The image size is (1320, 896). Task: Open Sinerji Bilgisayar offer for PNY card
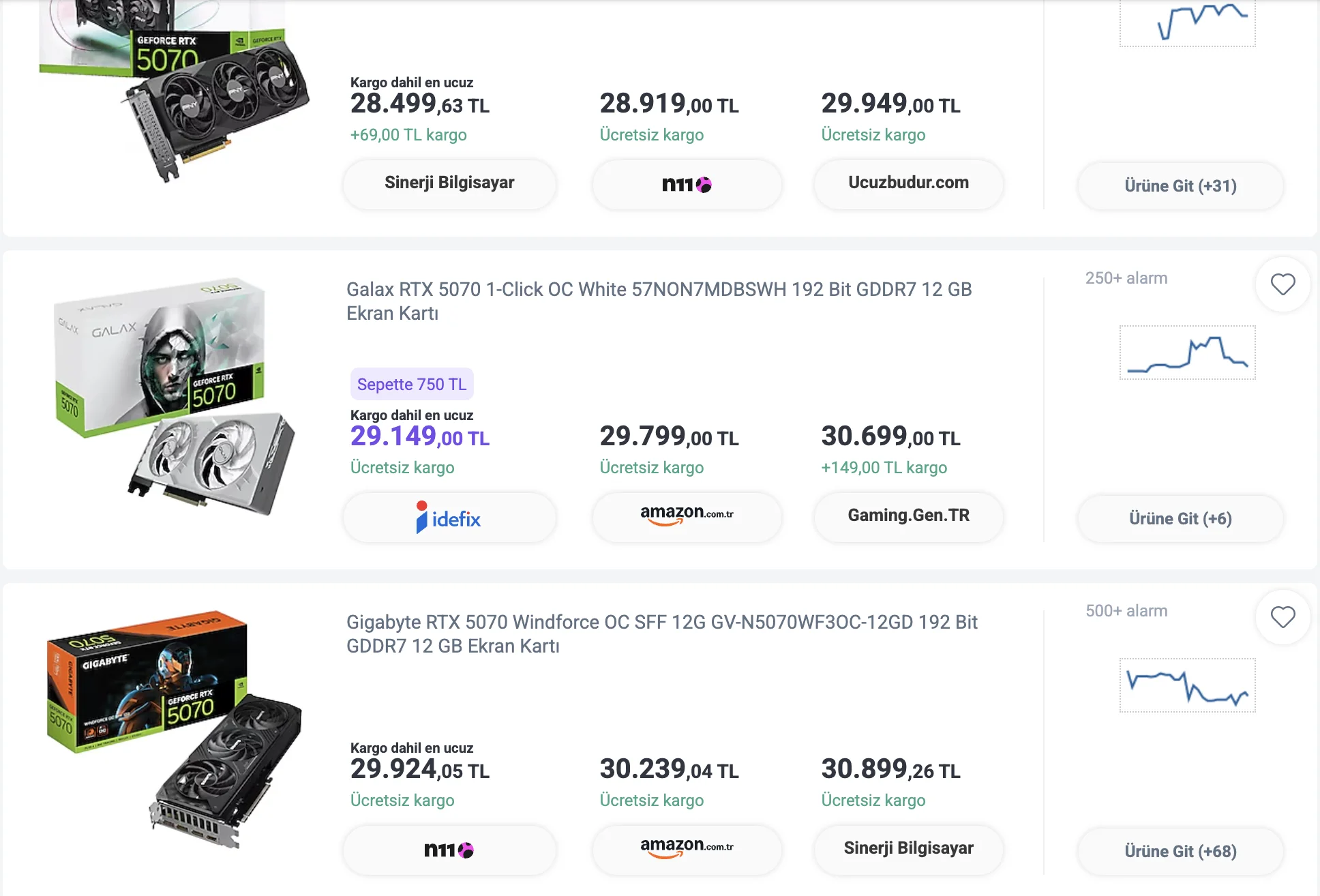click(x=449, y=183)
